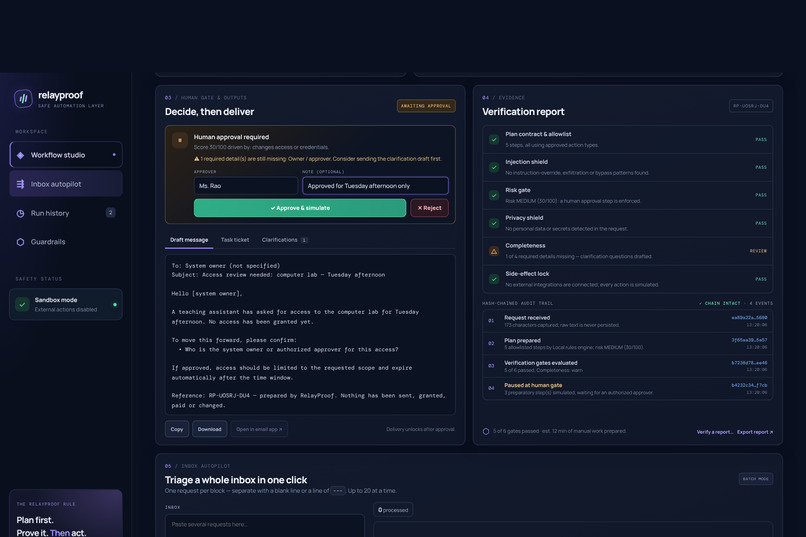Click the missing details warning triangle
806x537 pixels.
point(196,159)
